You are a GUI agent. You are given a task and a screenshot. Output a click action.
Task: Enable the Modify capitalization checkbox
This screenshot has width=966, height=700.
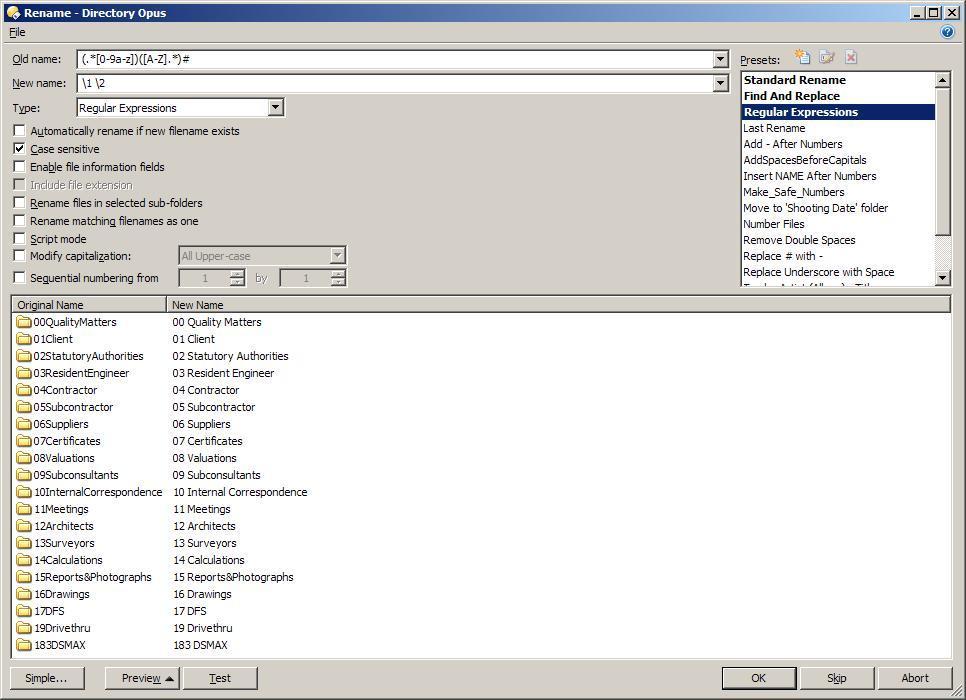pyautogui.click(x=19, y=256)
